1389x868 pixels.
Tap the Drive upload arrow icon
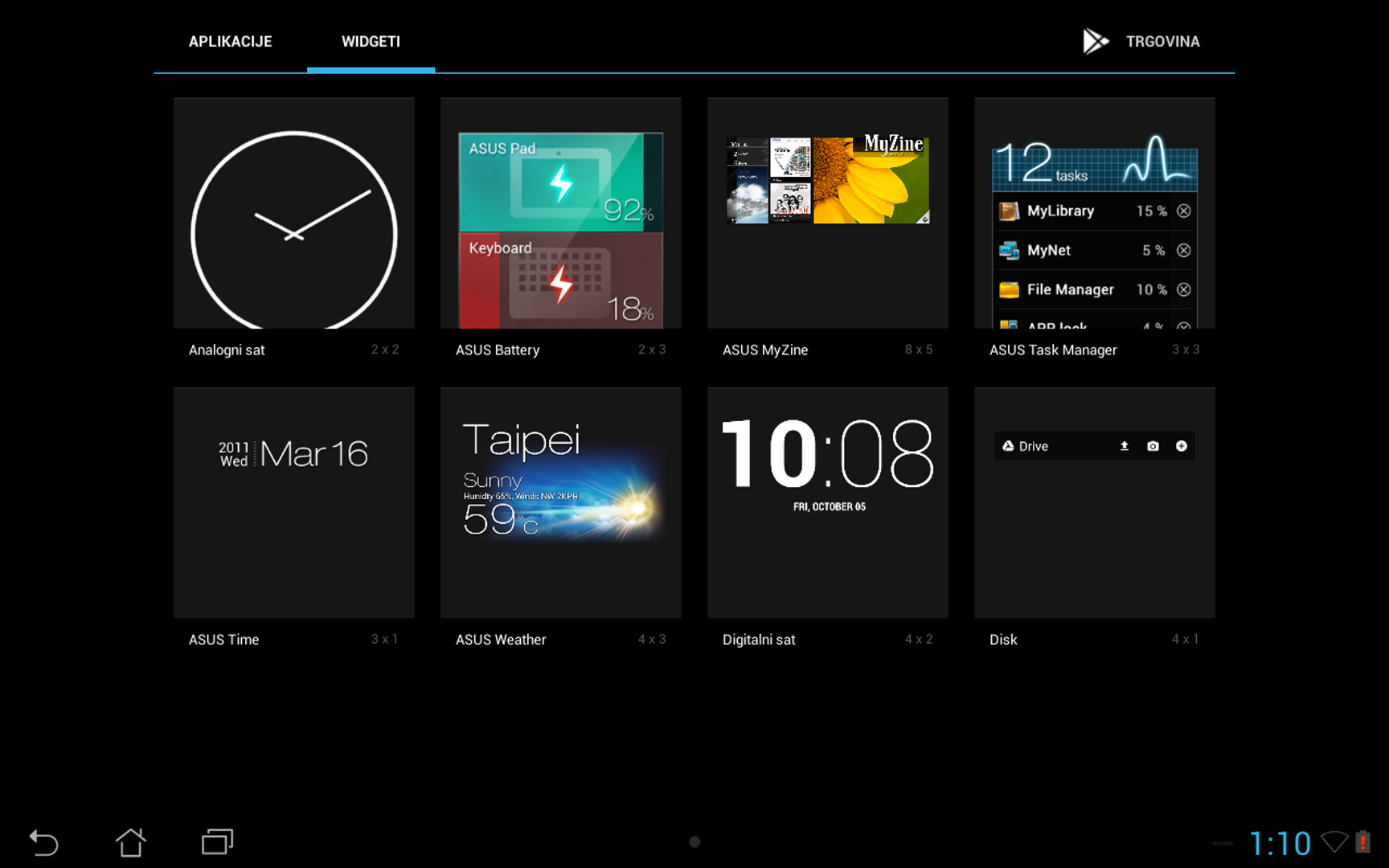click(x=1125, y=446)
